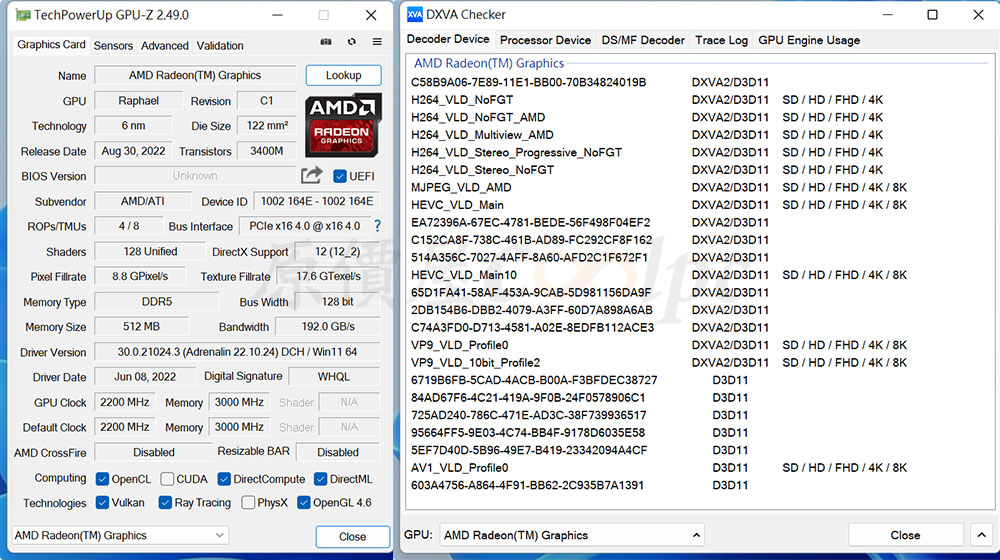Image resolution: width=1000 pixels, height=560 pixels.
Task: Click the Digital Signature WHQL value
Action: coord(334,377)
